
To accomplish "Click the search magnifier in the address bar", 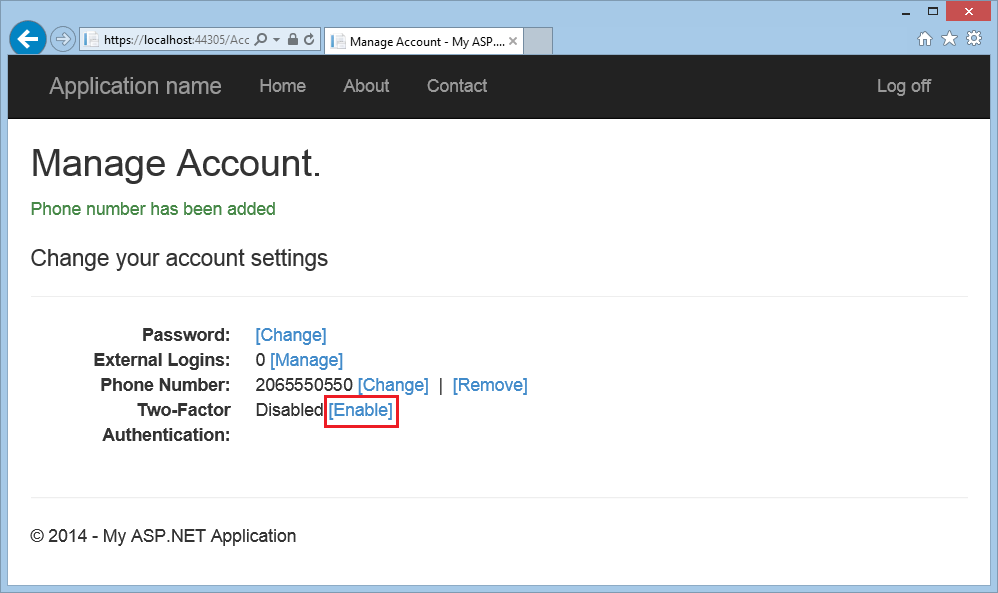I will coord(258,40).
